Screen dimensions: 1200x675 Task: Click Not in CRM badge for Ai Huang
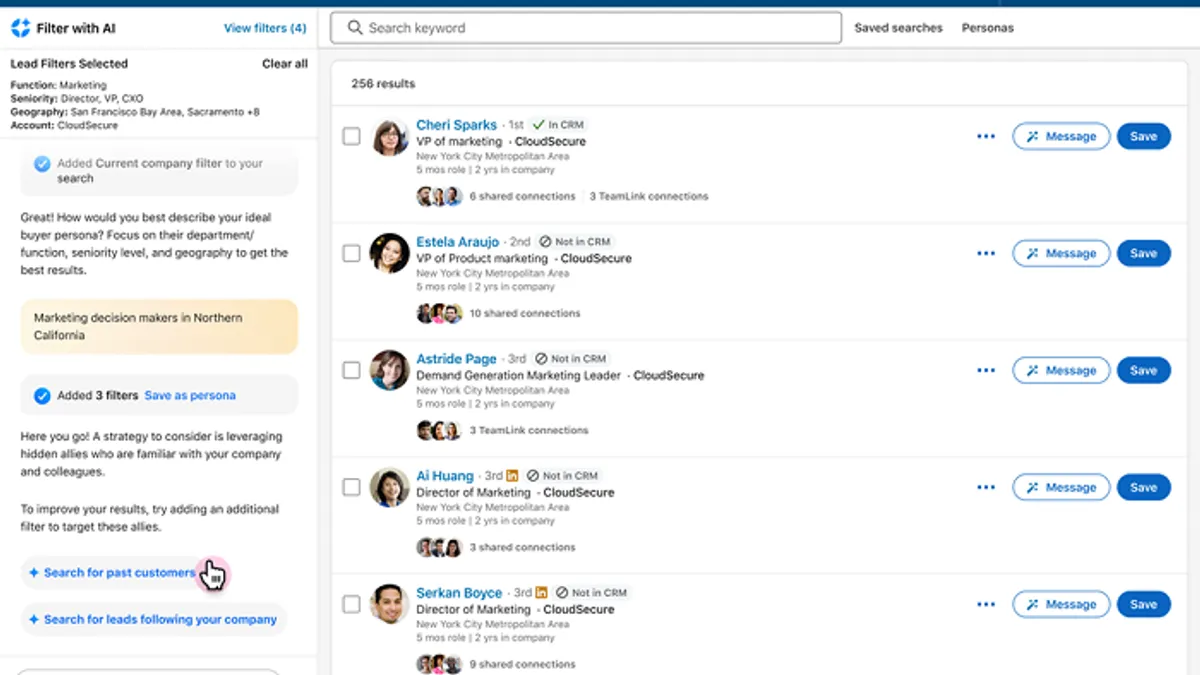point(562,476)
